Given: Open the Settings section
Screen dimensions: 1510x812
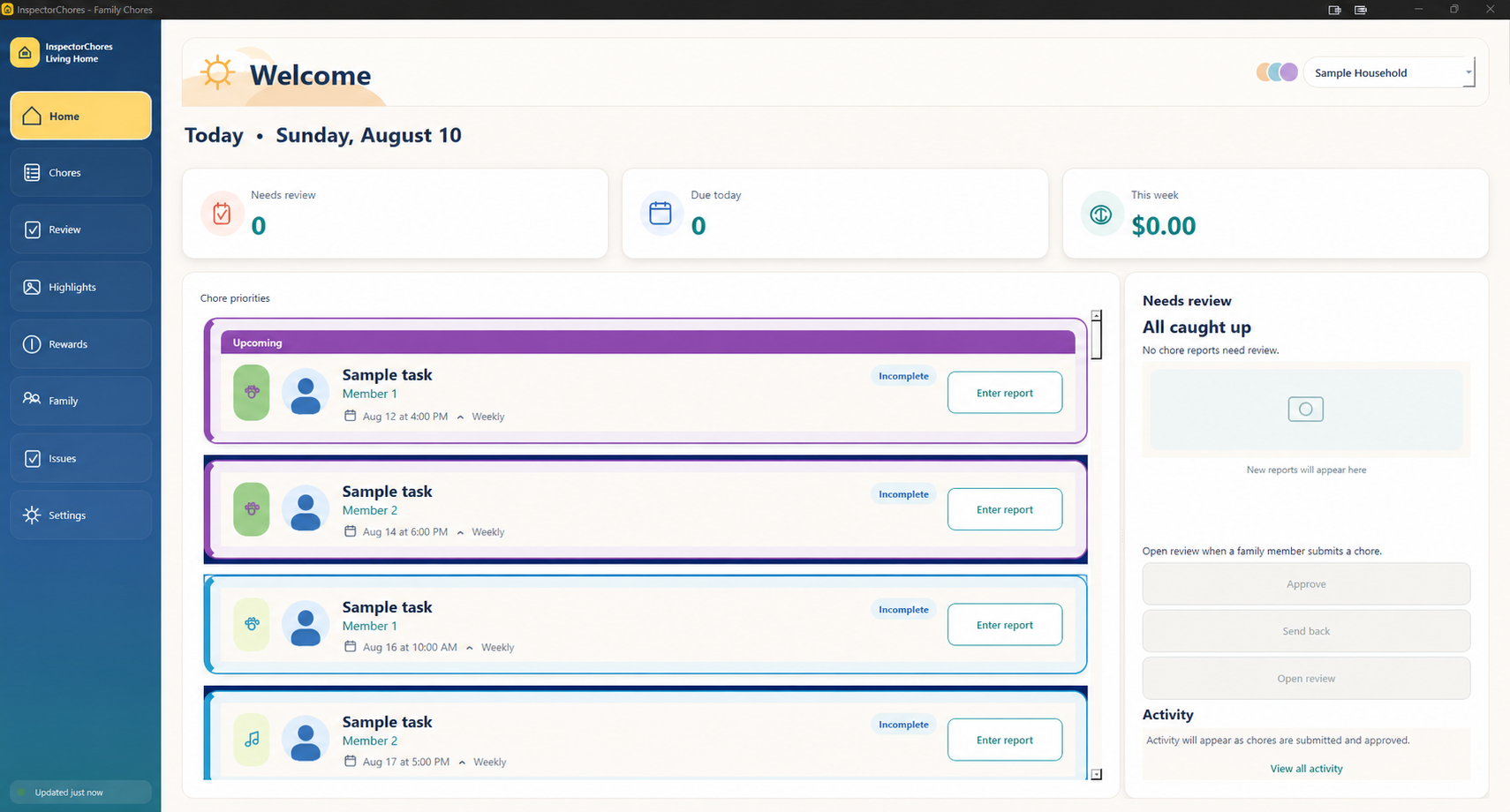Looking at the screenshot, I should click(80, 515).
